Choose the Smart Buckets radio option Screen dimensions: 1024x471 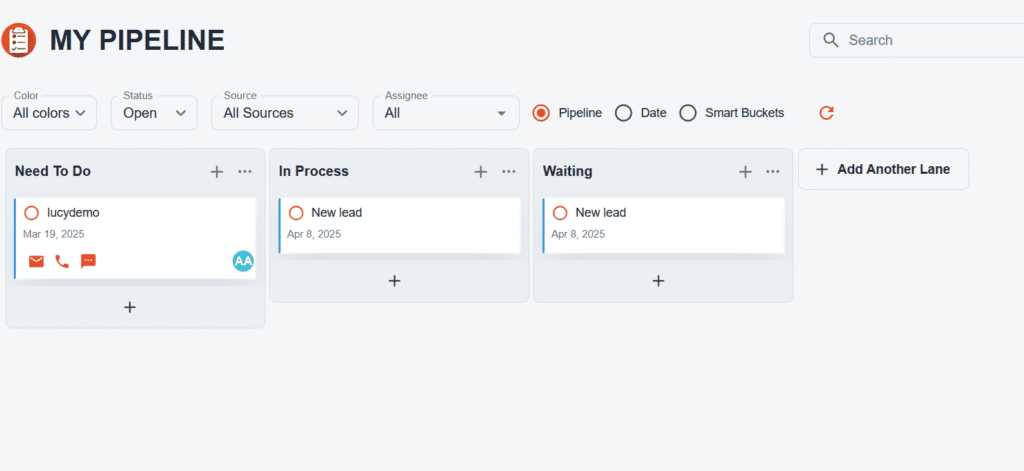pos(688,113)
